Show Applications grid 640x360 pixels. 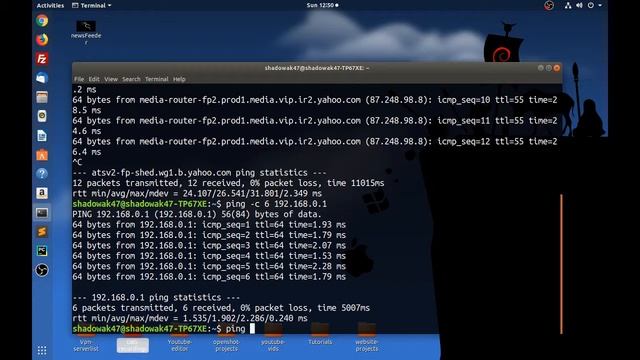point(42,350)
